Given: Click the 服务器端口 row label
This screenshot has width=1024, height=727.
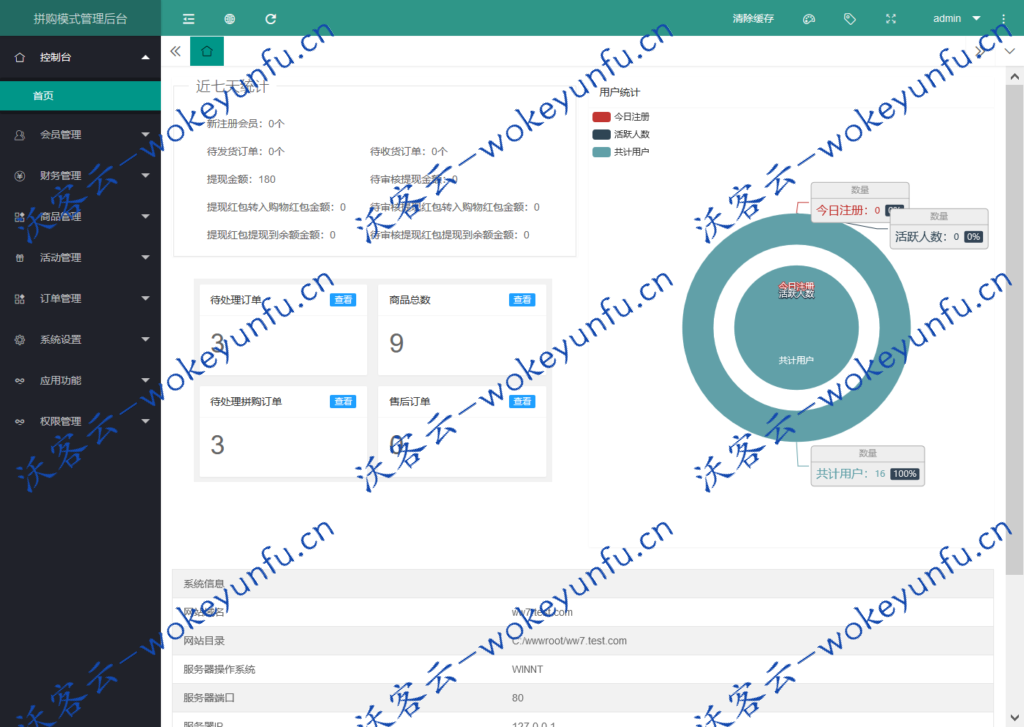Looking at the screenshot, I should [x=209, y=698].
